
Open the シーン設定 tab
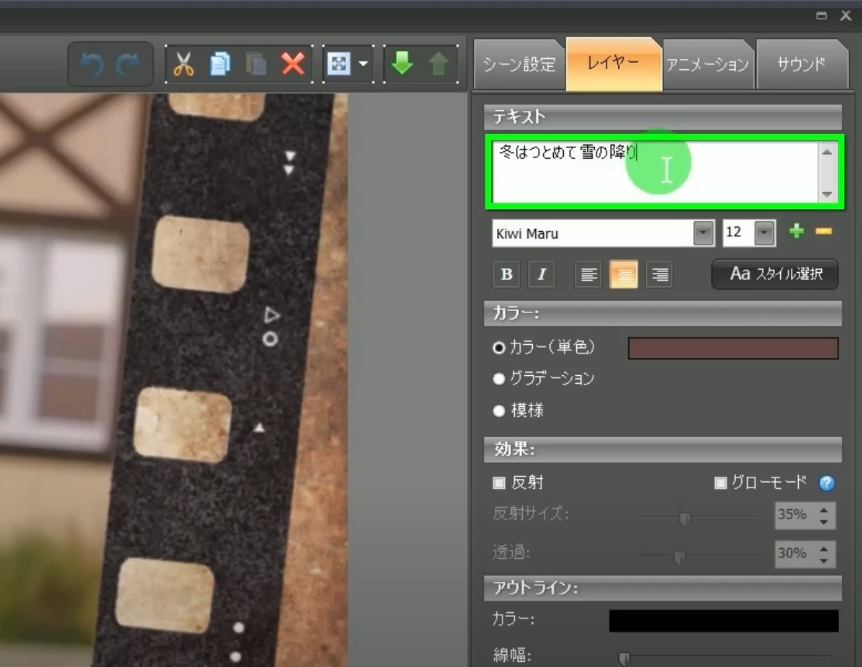tap(519, 65)
